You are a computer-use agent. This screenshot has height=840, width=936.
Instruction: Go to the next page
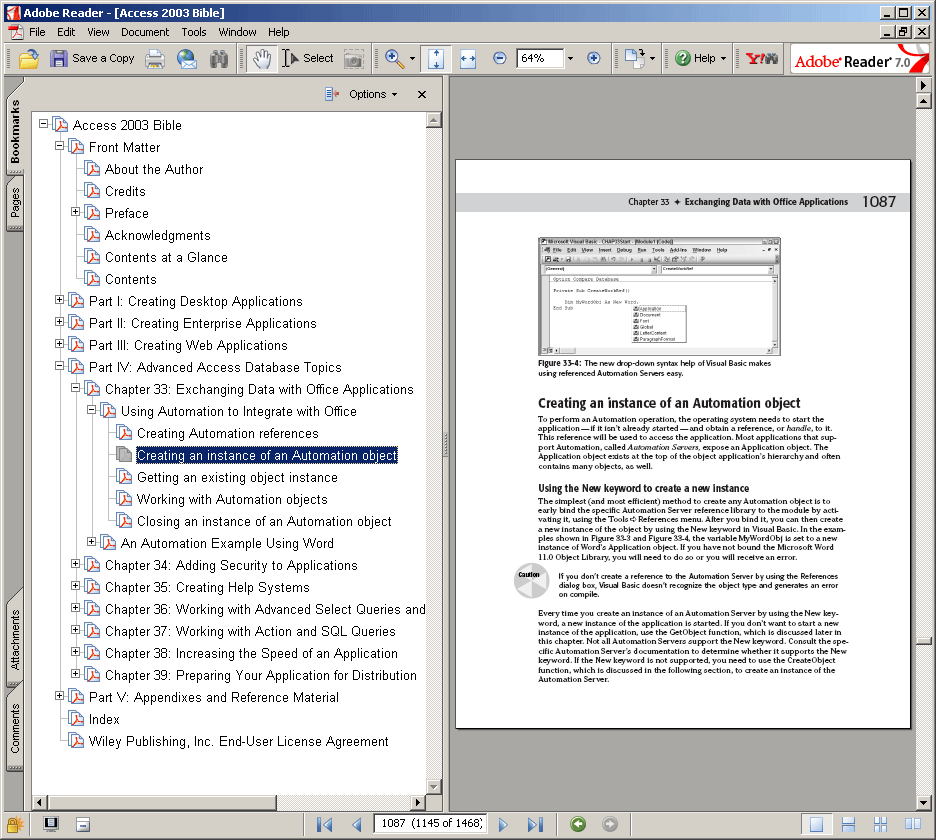[503, 824]
